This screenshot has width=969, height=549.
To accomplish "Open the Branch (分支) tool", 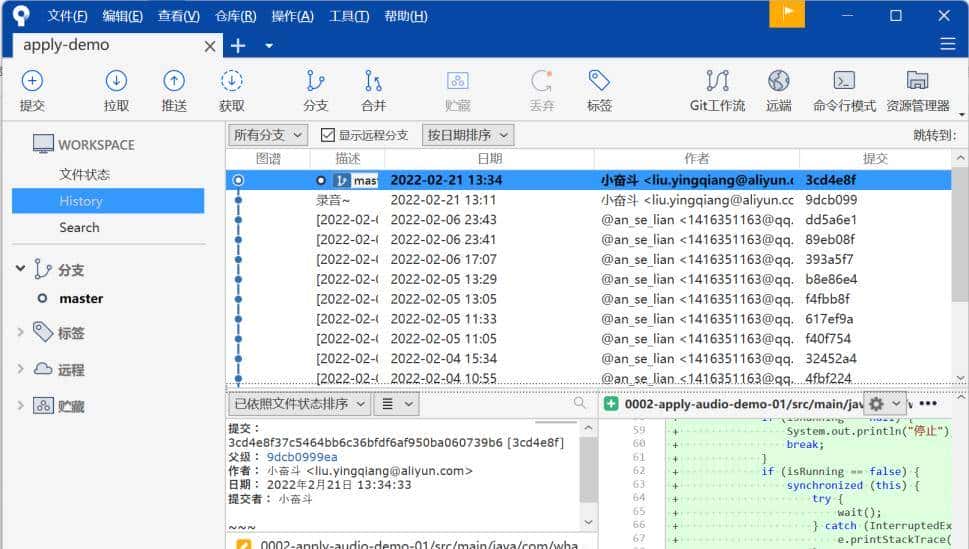I will click(x=316, y=90).
